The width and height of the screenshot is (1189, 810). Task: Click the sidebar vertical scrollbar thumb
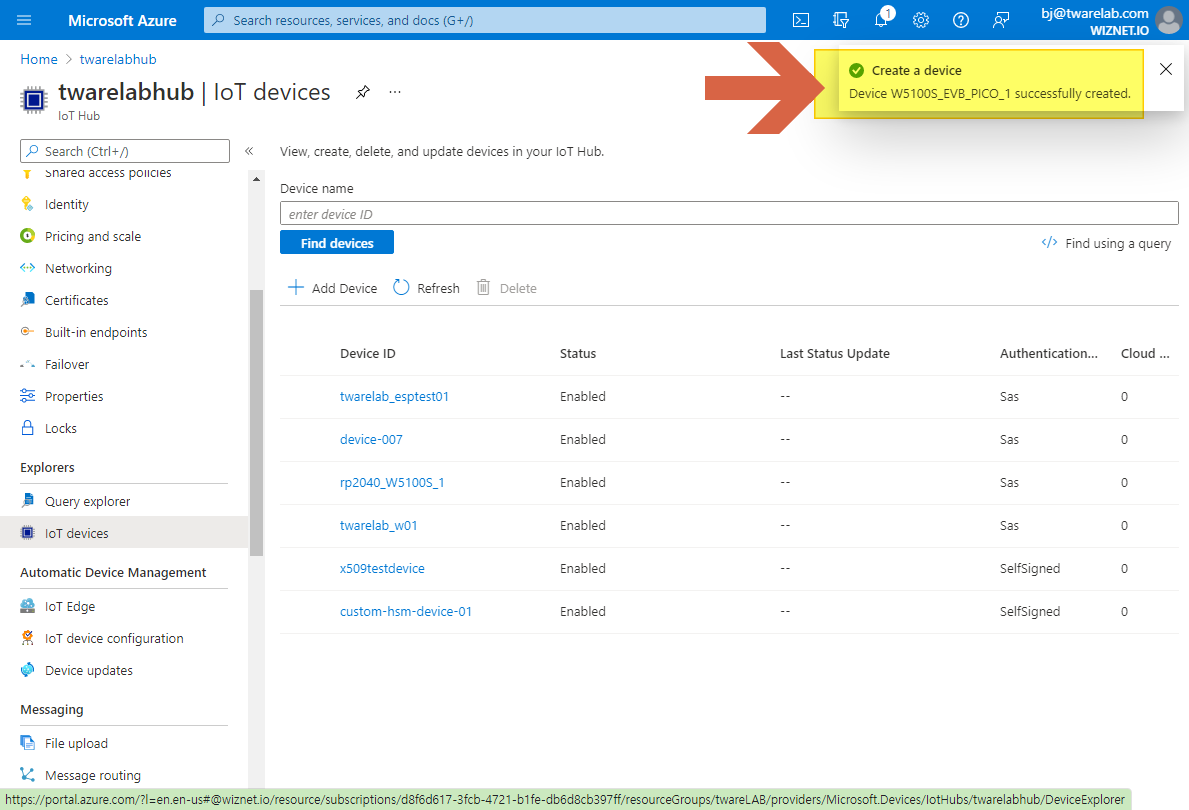coord(256,422)
